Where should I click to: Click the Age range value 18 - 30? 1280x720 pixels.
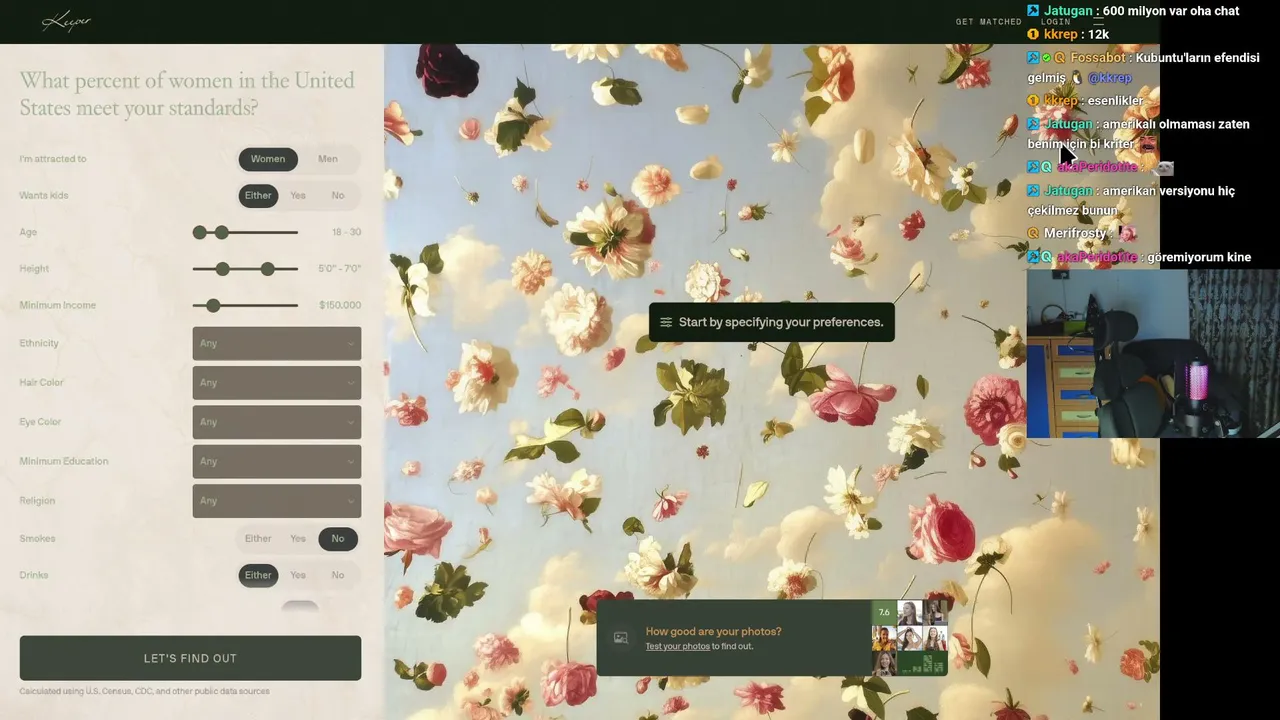pos(347,232)
